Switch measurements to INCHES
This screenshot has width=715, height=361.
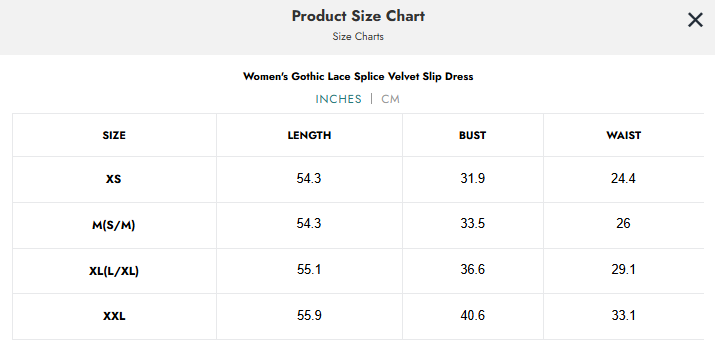pyautogui.click(x=338, y=99)
